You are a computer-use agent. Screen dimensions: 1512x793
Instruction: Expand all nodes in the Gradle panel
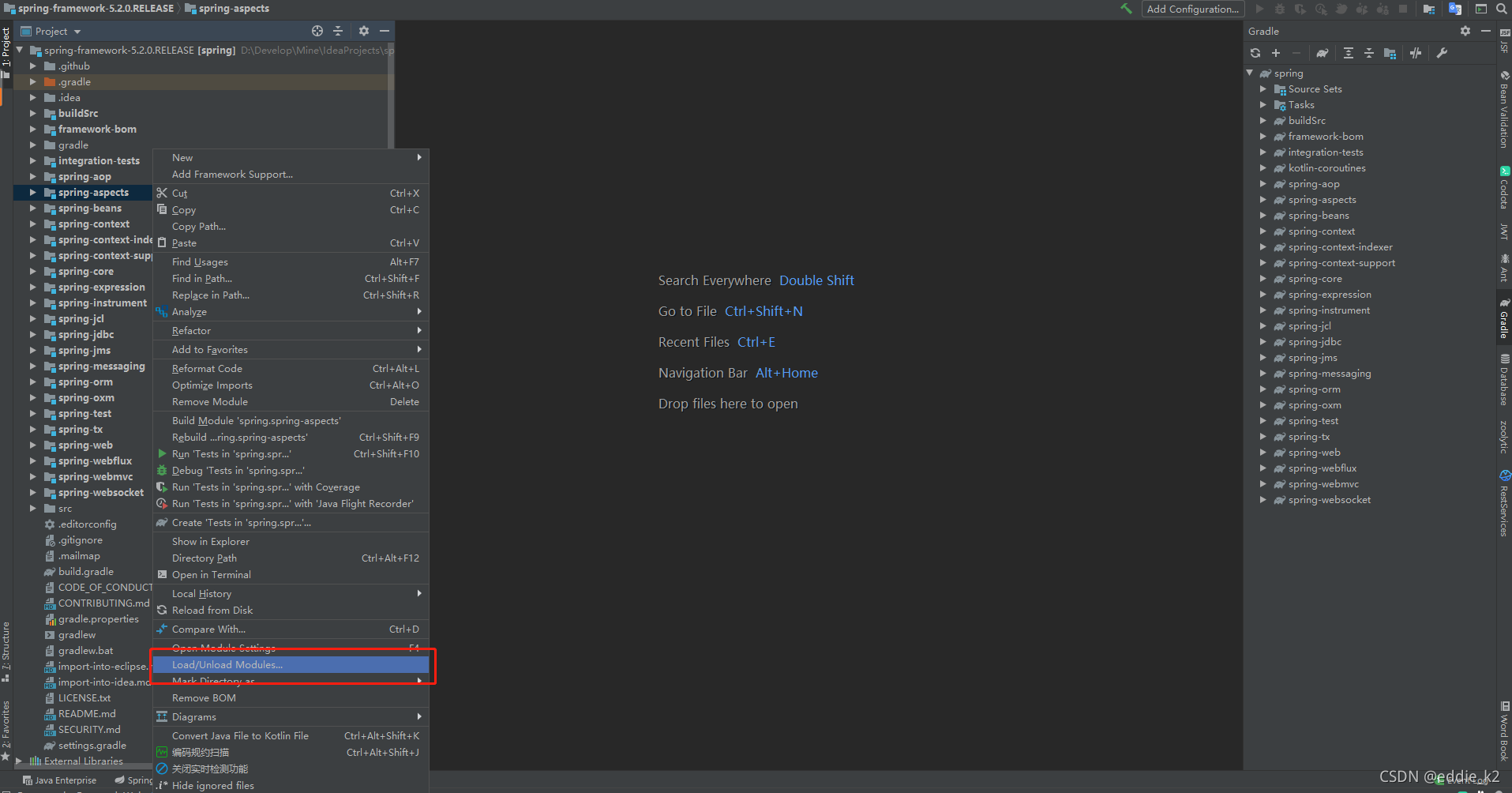click(1349, 53)
